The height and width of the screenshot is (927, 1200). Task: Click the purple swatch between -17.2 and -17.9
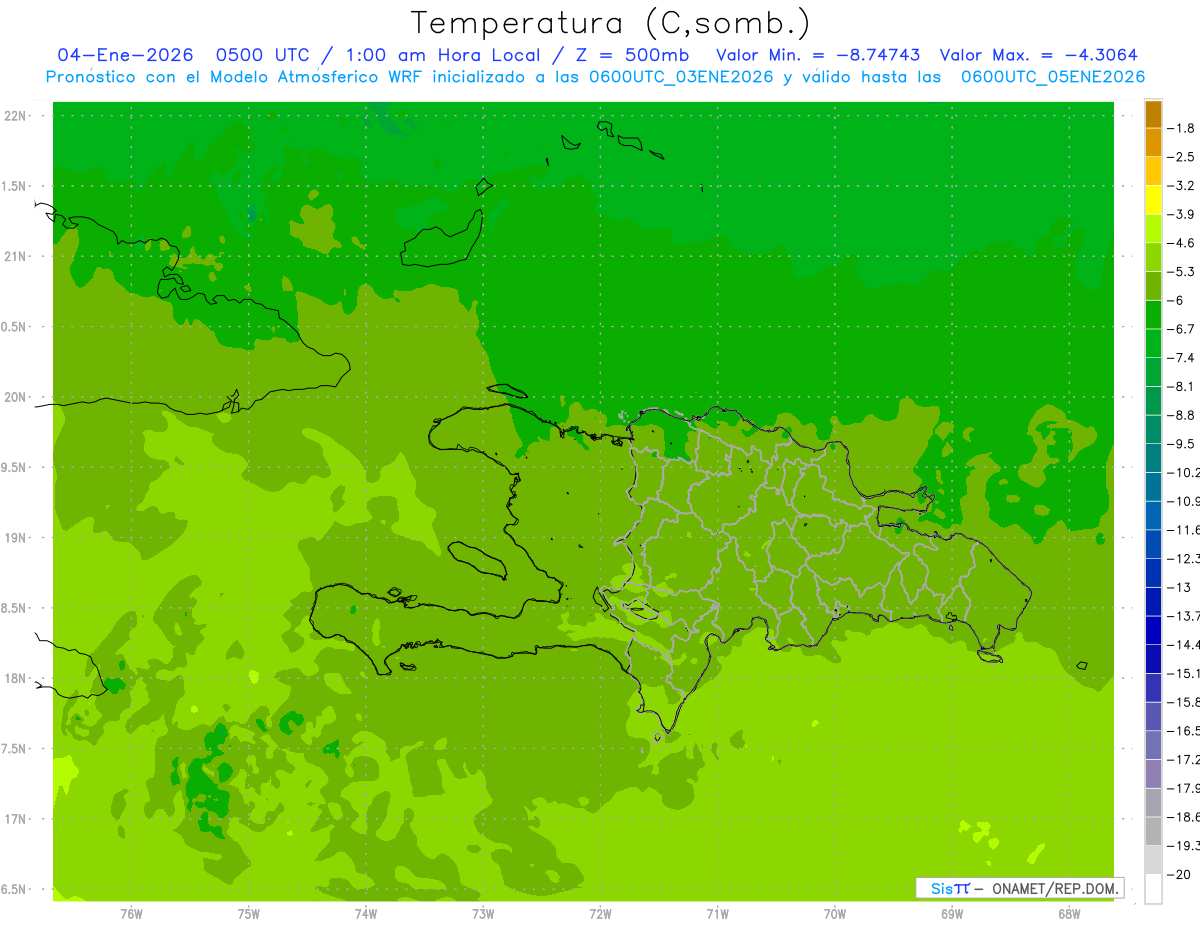pos(1153,774)
